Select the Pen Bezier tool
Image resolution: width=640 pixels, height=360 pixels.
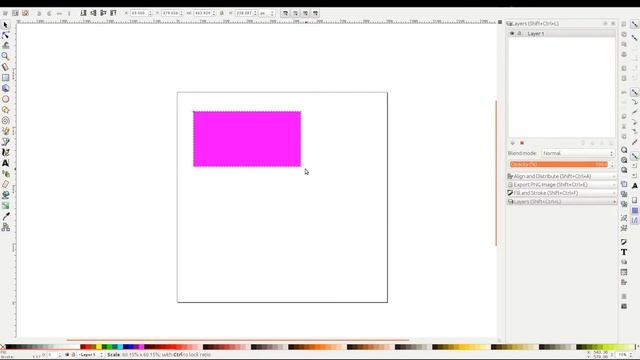tap(5, 142)
